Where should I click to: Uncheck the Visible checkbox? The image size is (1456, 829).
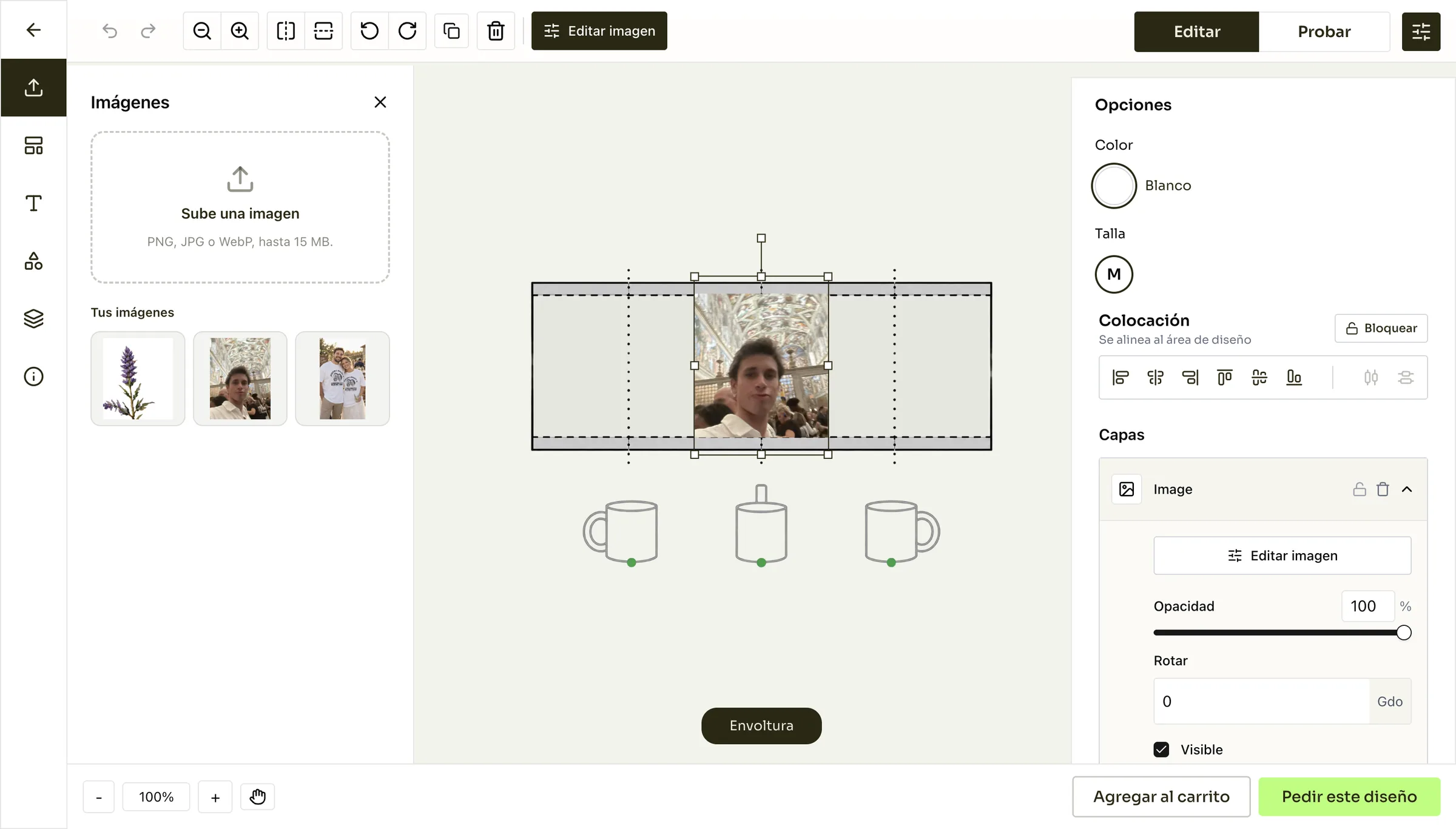pos(1161,750)
